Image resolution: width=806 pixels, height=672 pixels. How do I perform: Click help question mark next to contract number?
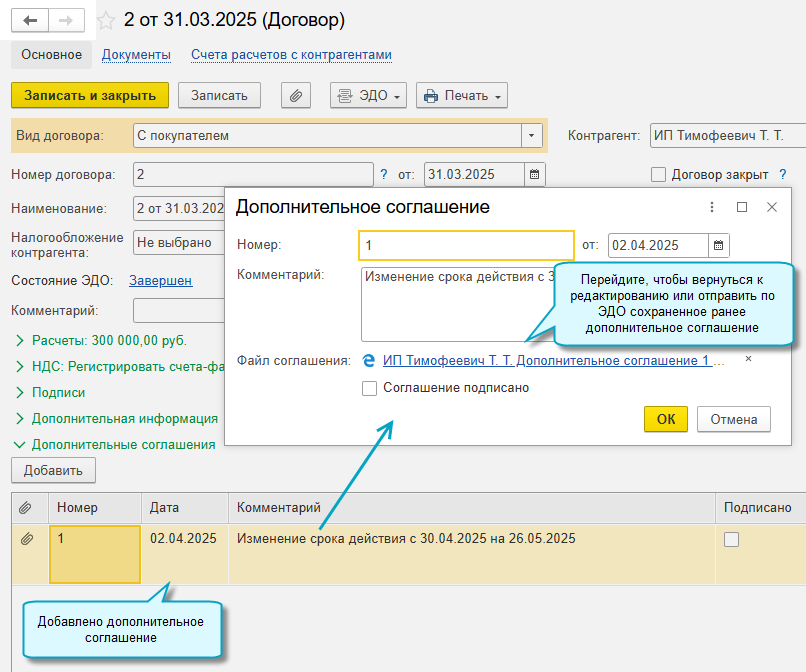(383, 174)
